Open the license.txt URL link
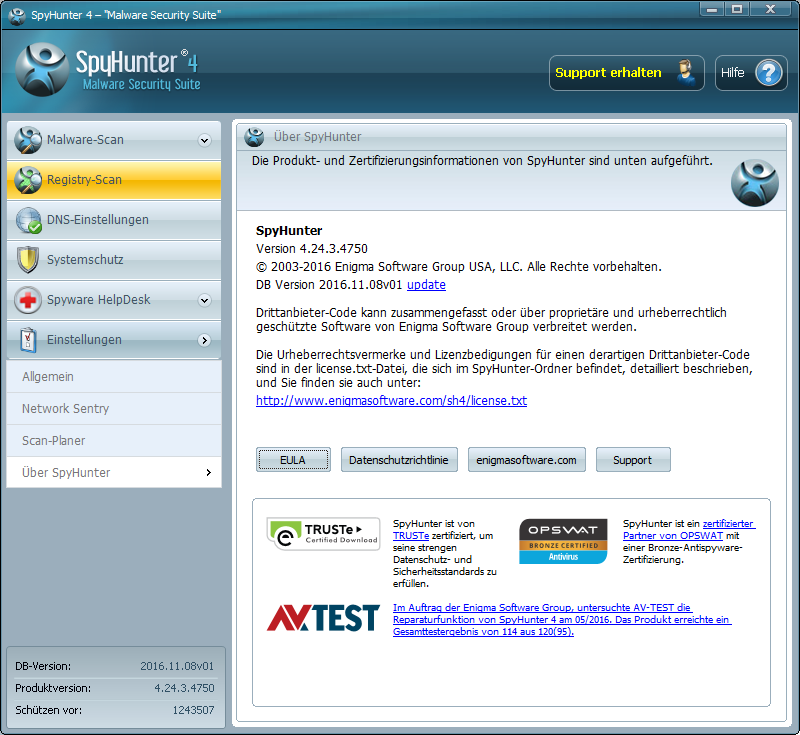The height and width of the screenshot is (735, 800). tap(391, 400)
